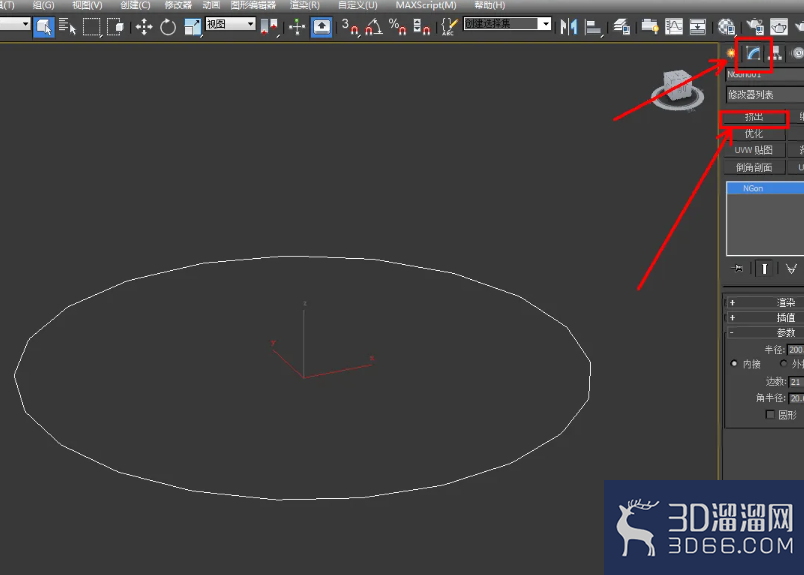The width and height of the screenshot is (804, 575).
Task: Activate the Select and Rotate tool
Action: [168, 27]
